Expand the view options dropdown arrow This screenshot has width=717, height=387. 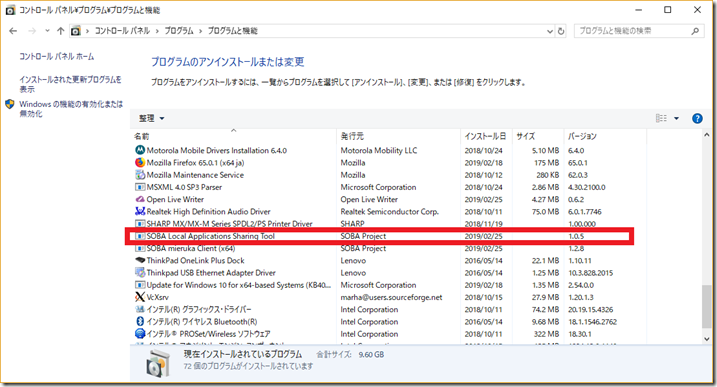click(x=676, y=118)
